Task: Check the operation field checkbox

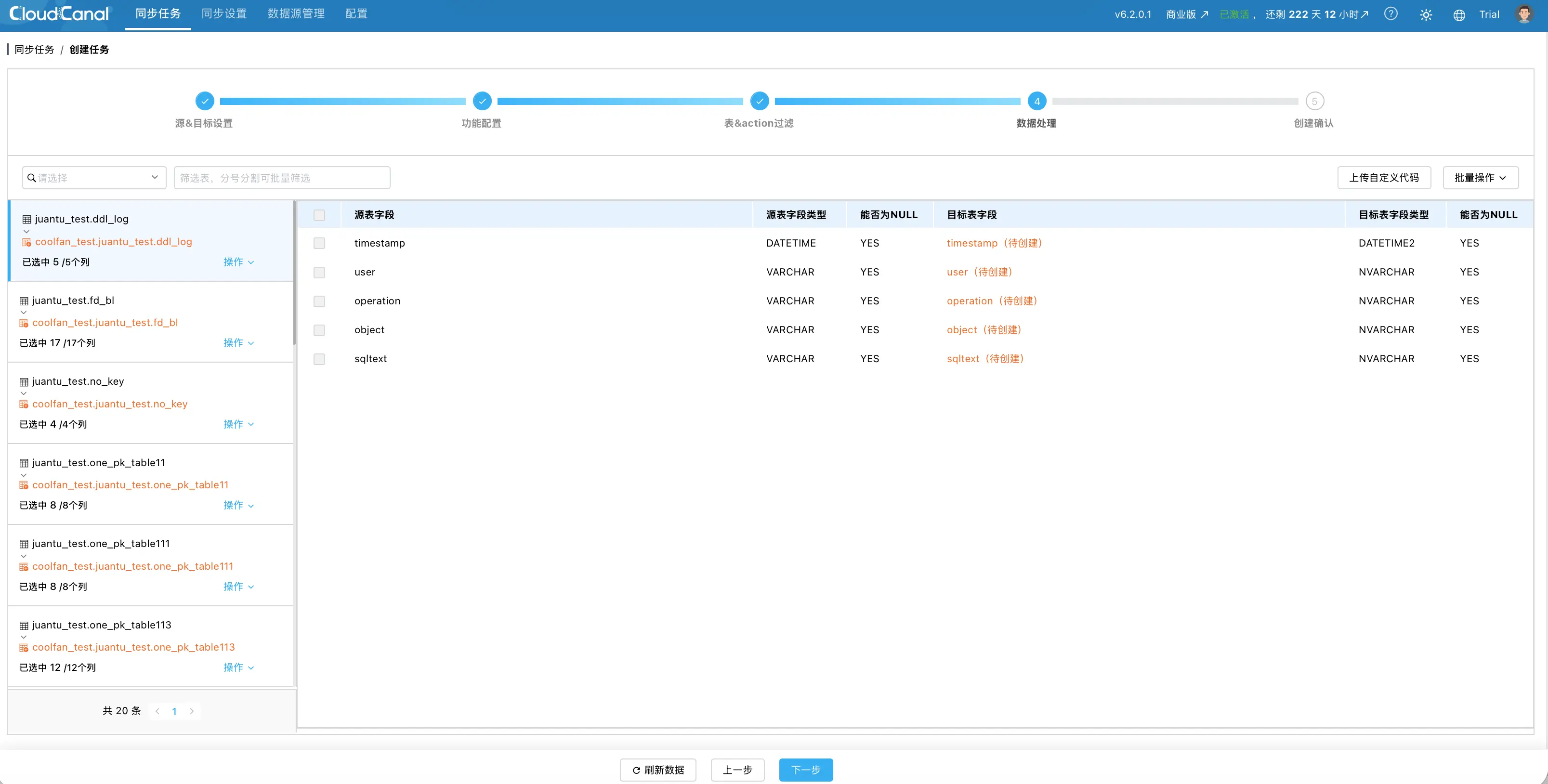Action: [x=319, y=301]
